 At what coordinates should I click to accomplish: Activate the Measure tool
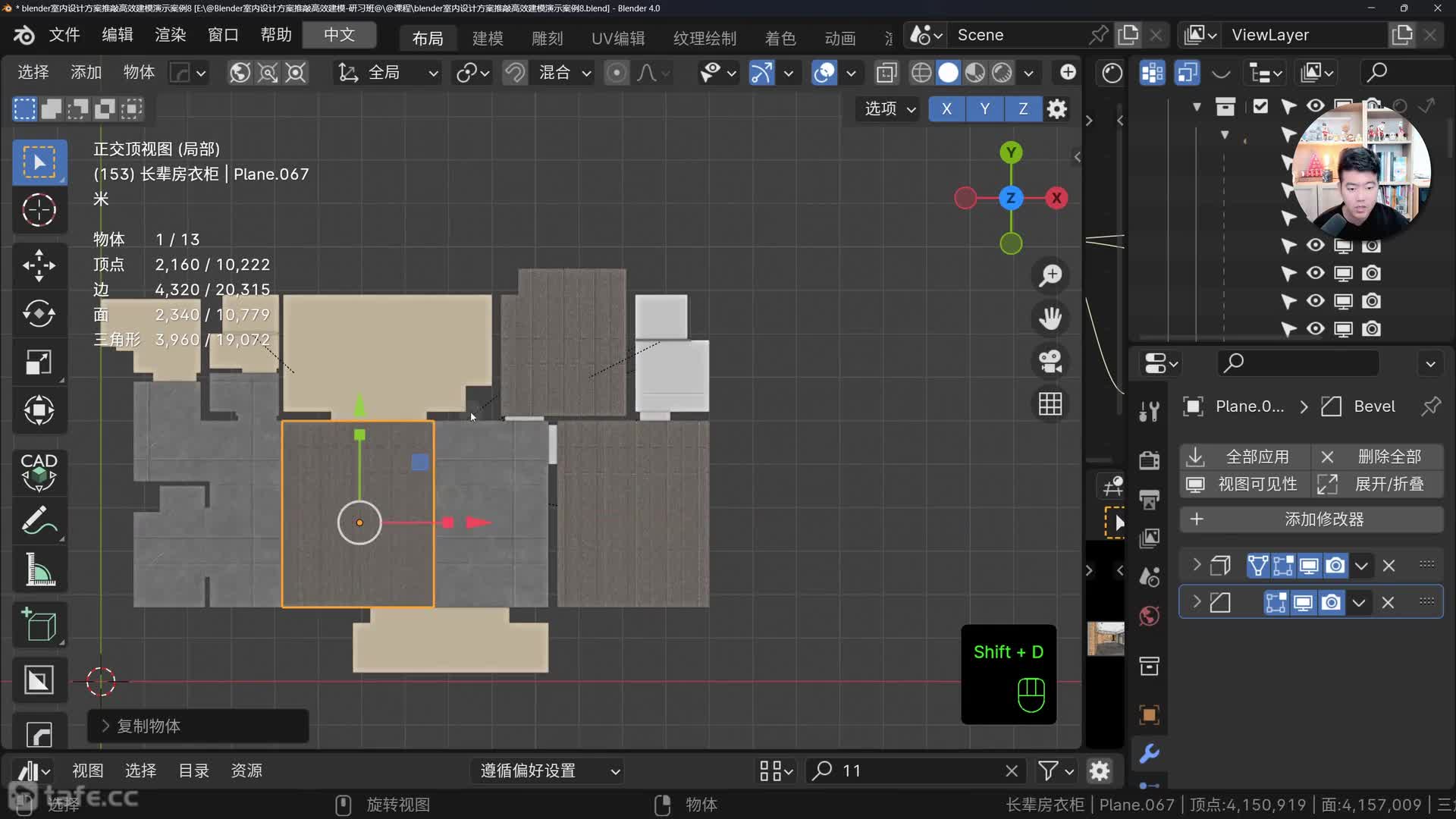pyautogui.click(x=39, y=570)
